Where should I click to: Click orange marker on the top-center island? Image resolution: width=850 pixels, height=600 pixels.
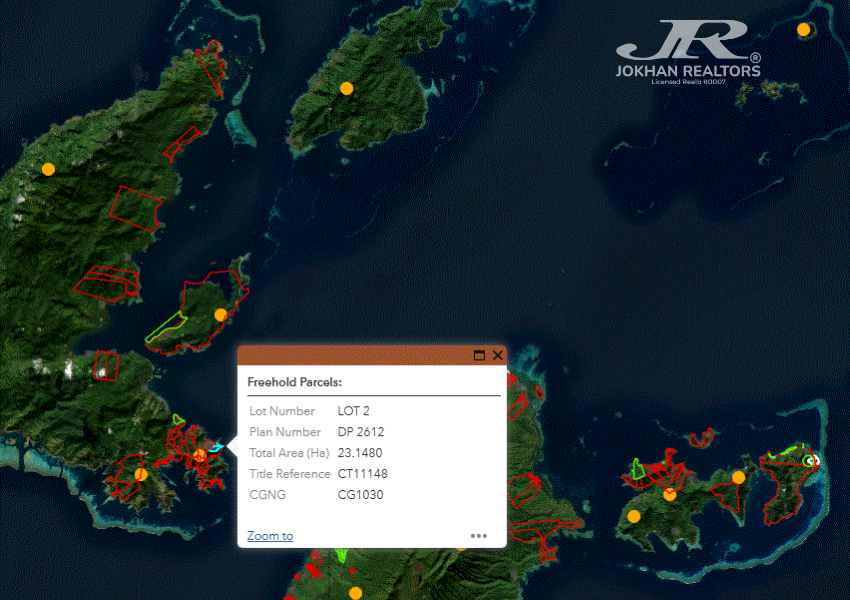pyautogui.click(x=346, y=88)
